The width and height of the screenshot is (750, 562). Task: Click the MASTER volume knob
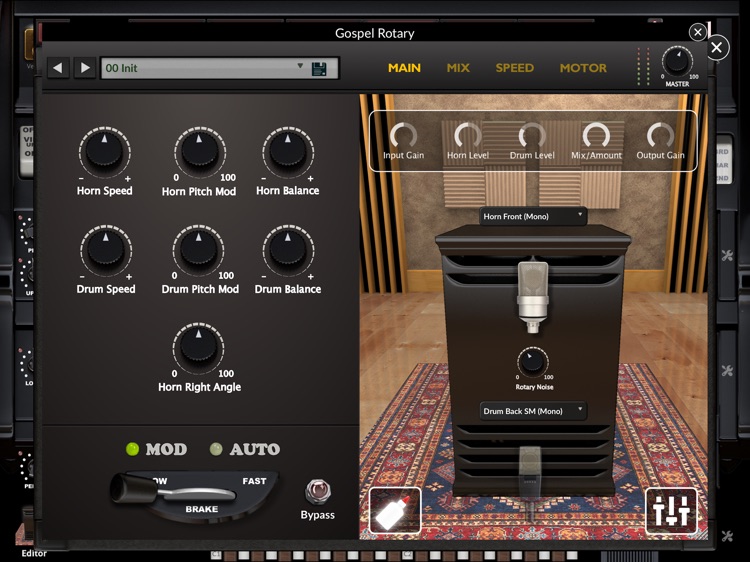677,62
